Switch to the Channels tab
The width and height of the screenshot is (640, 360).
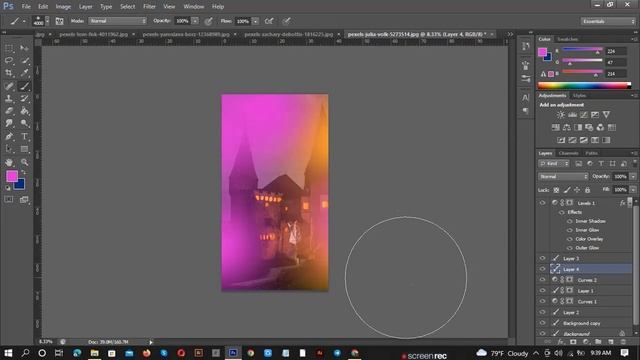point(569,153)
